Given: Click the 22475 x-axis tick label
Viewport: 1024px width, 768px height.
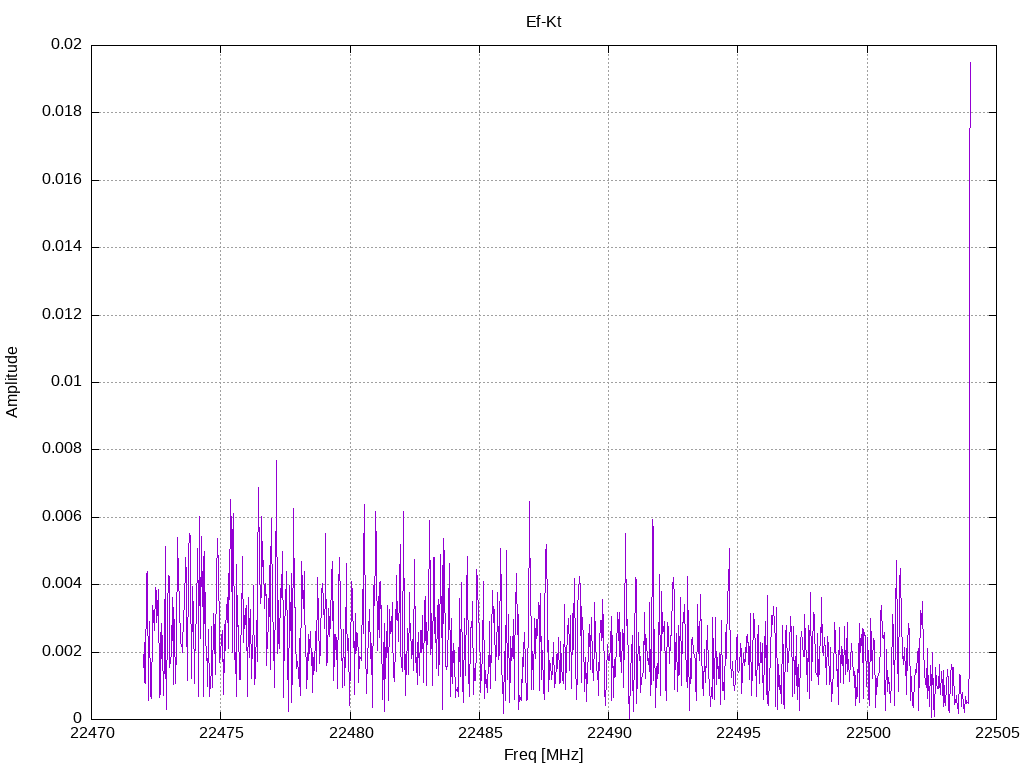Looking at the screenshot, I should coord(221,734).
